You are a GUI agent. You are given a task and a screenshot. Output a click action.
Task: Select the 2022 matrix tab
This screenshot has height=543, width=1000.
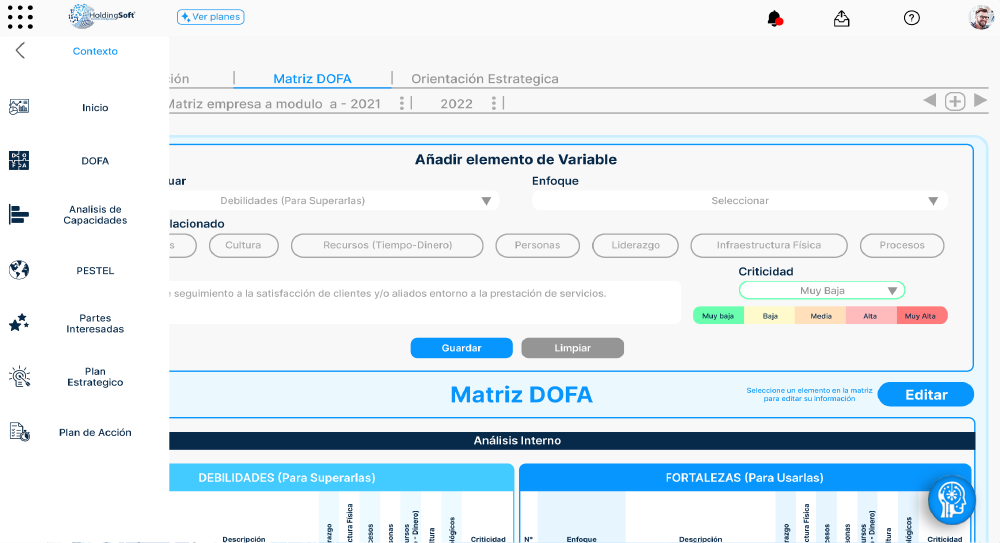click(457, 103)
